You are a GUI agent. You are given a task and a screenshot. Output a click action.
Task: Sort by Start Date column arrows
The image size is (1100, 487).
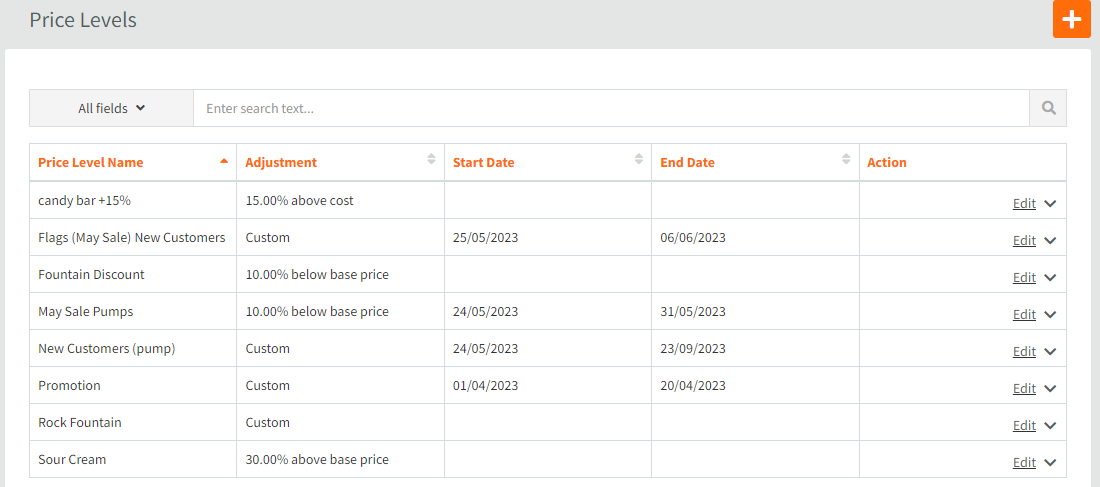click(x=639, y=159)
